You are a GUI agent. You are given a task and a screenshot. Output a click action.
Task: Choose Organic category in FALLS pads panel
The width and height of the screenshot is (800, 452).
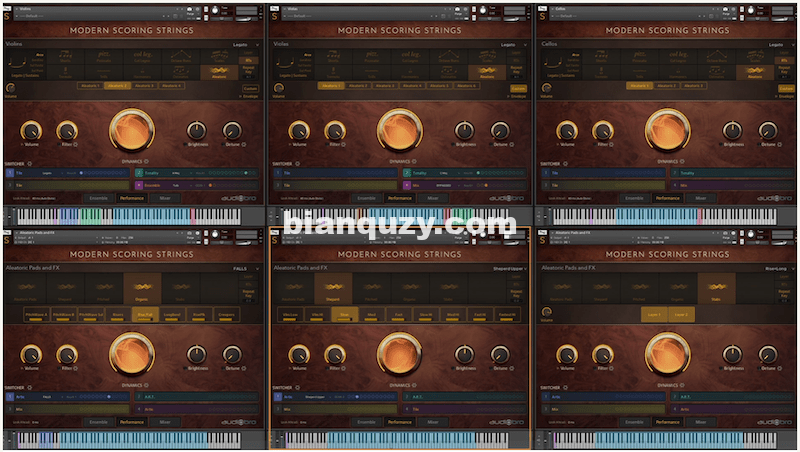click(x=142, y=288)
